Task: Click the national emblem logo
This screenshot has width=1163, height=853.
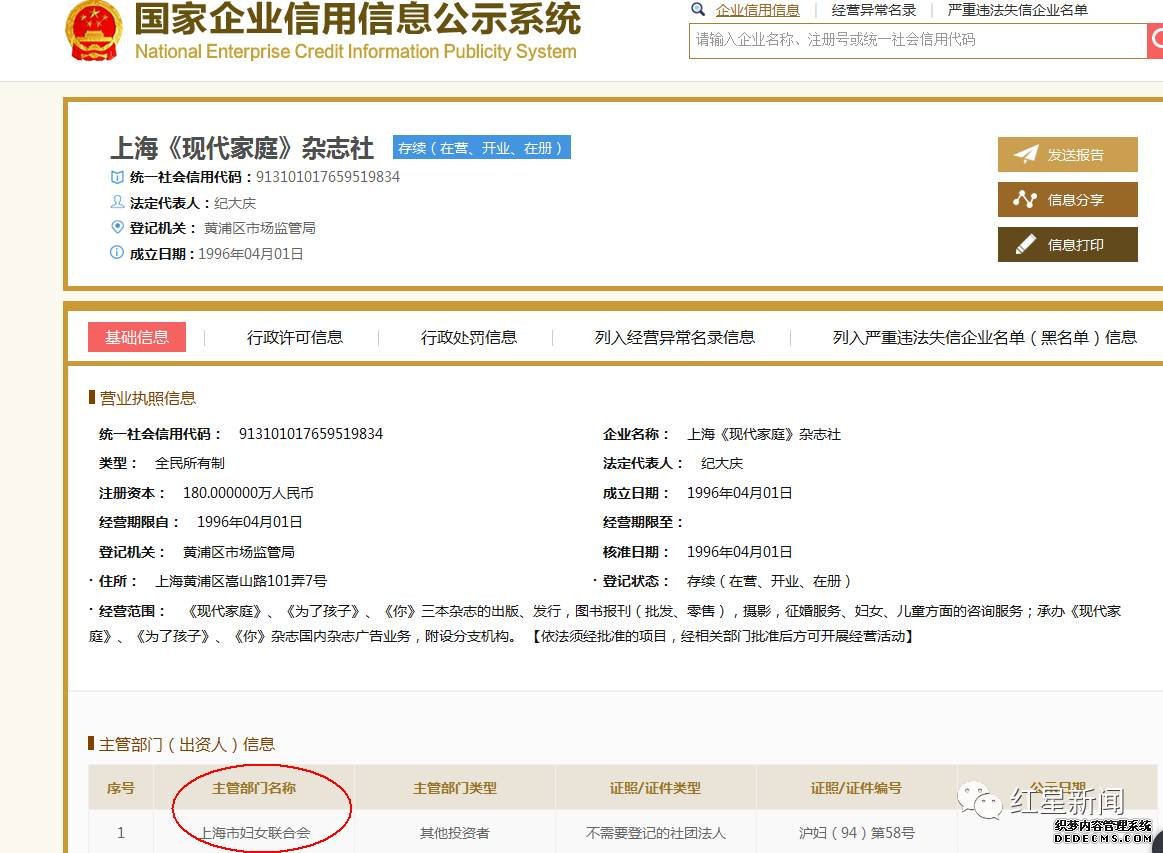Action: click(93, 31)
